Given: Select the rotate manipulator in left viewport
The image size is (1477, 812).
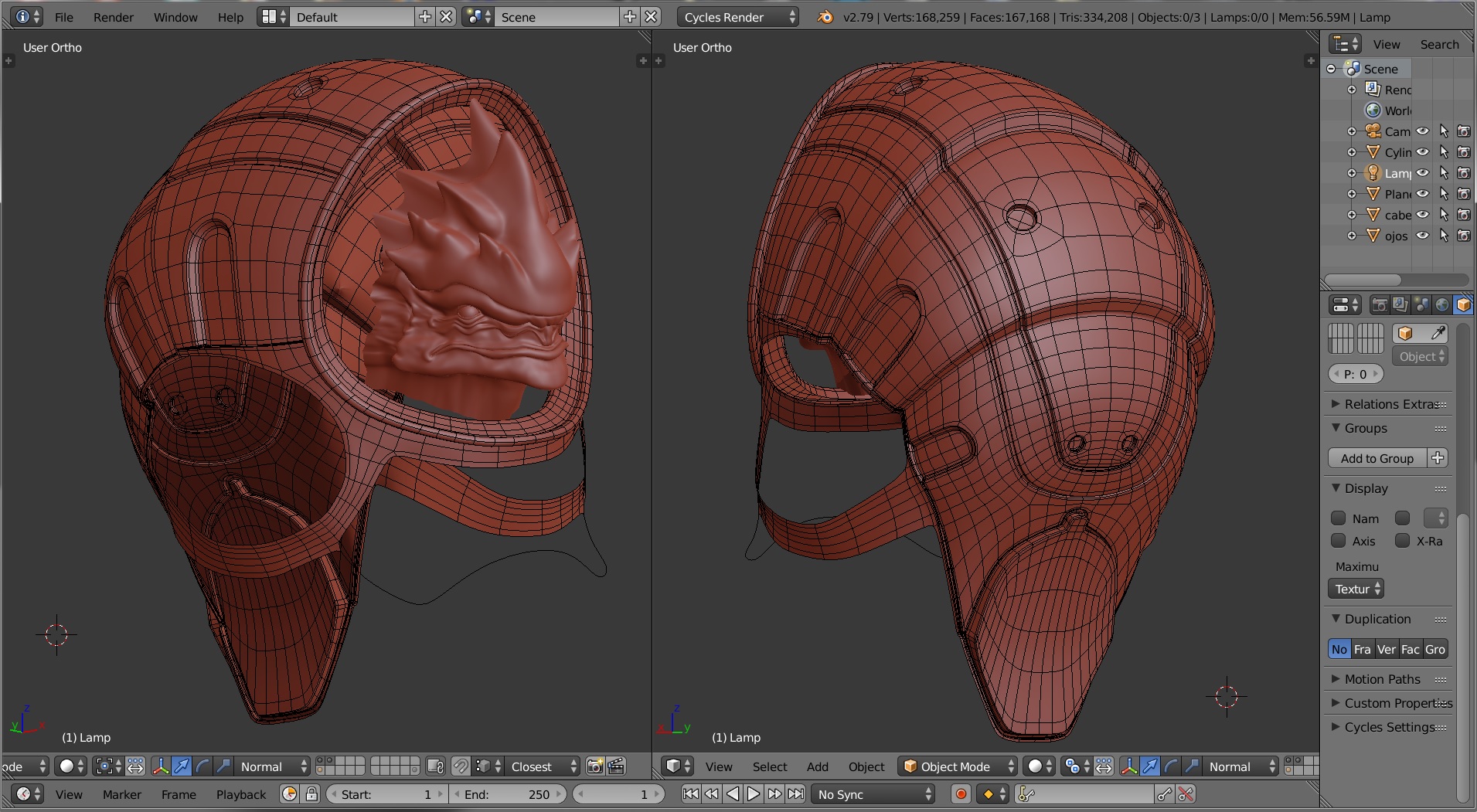Looking at the screenshot, I should (x=202, y=766).
